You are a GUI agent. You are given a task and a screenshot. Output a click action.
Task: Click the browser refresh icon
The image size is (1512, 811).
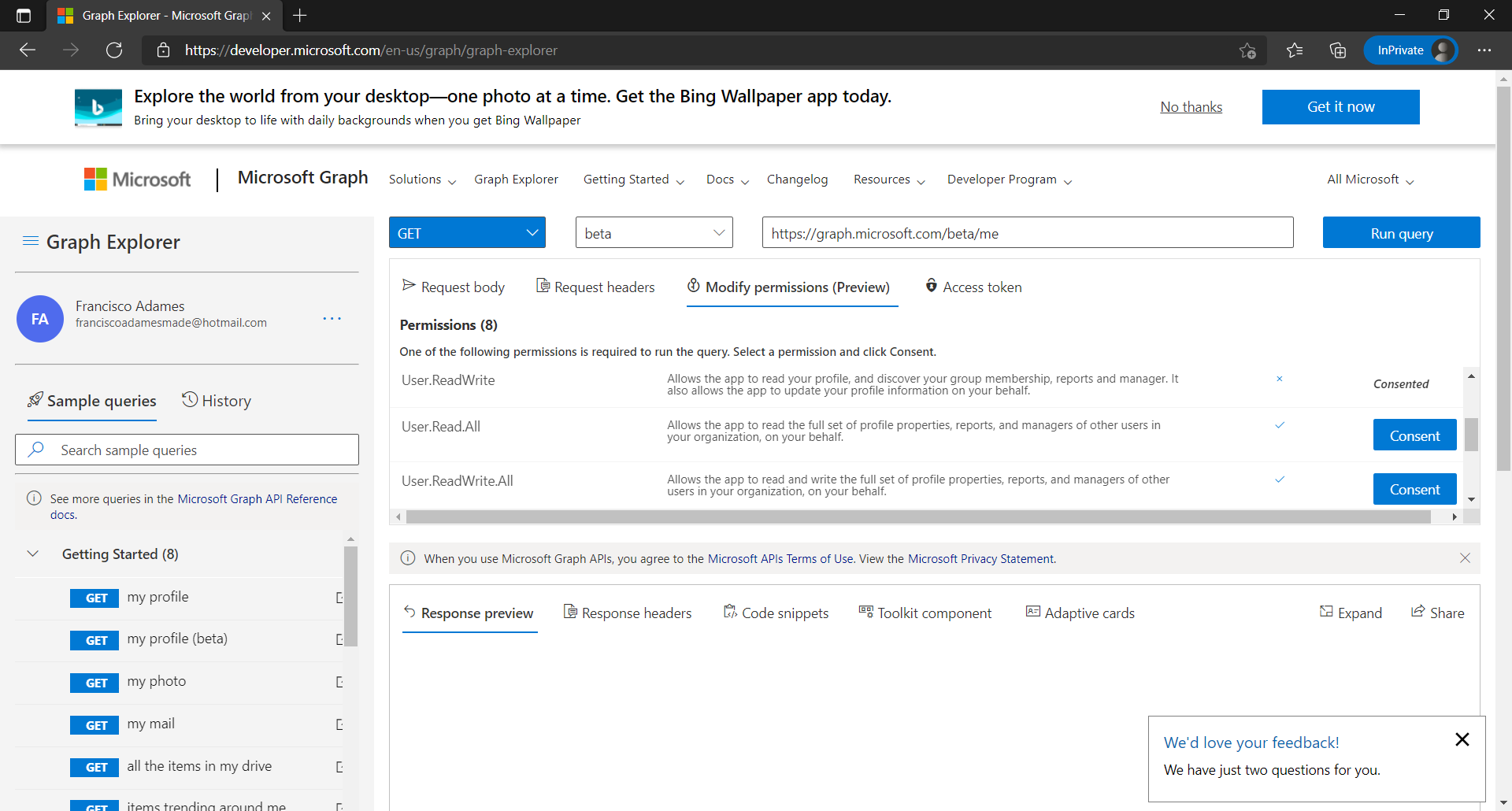coord(114,50)
